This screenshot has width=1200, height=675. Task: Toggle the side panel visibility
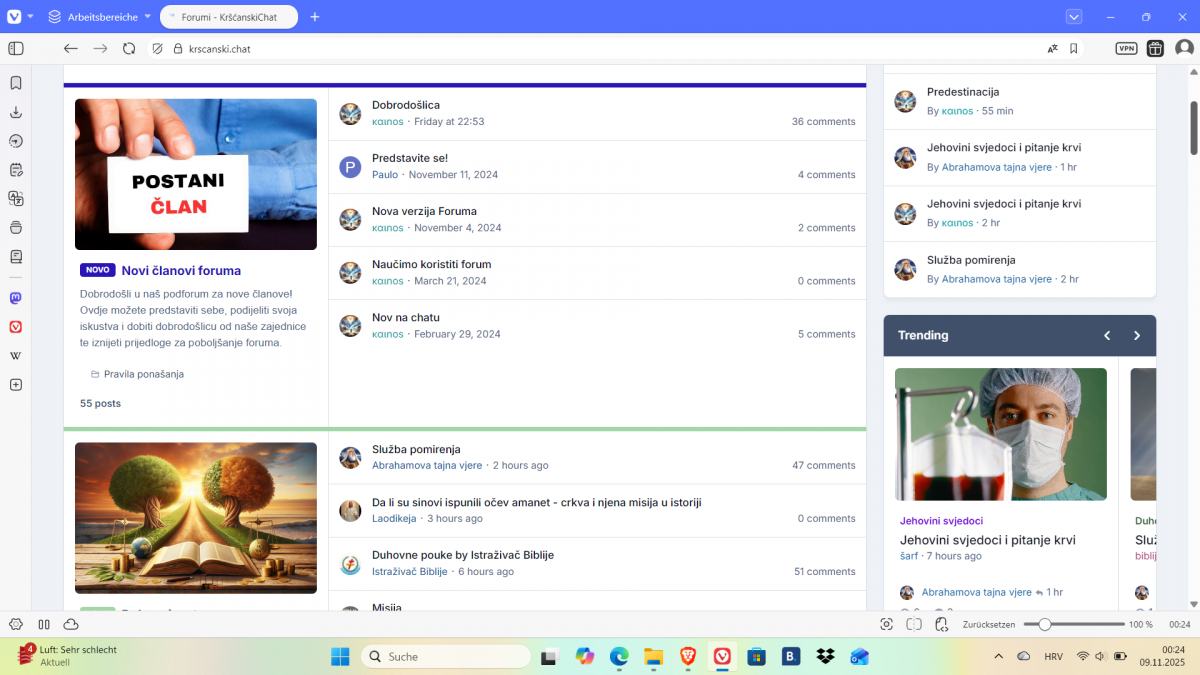pyautogui.click(x=16, y=48)
